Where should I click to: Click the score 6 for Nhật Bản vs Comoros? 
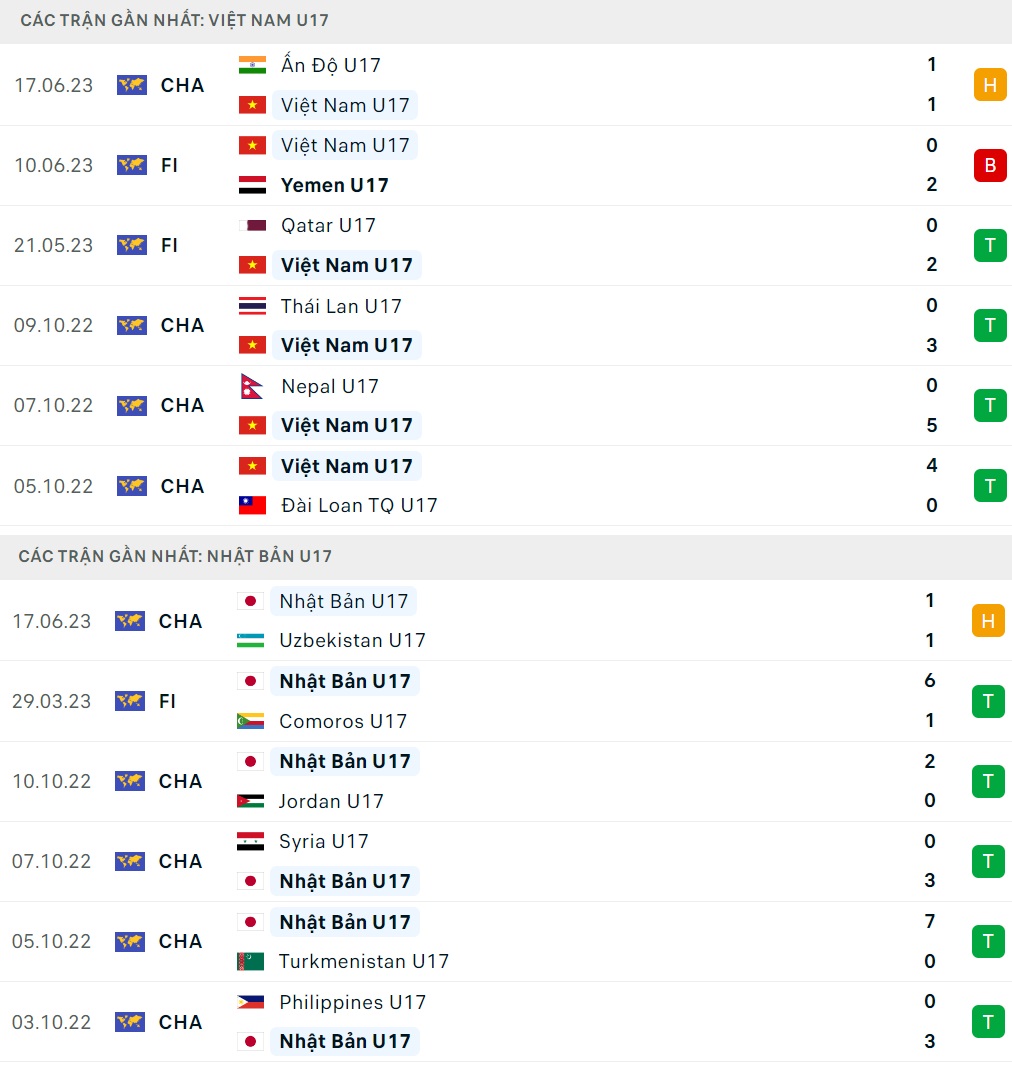pyautogui.click(x=929, y=681)
